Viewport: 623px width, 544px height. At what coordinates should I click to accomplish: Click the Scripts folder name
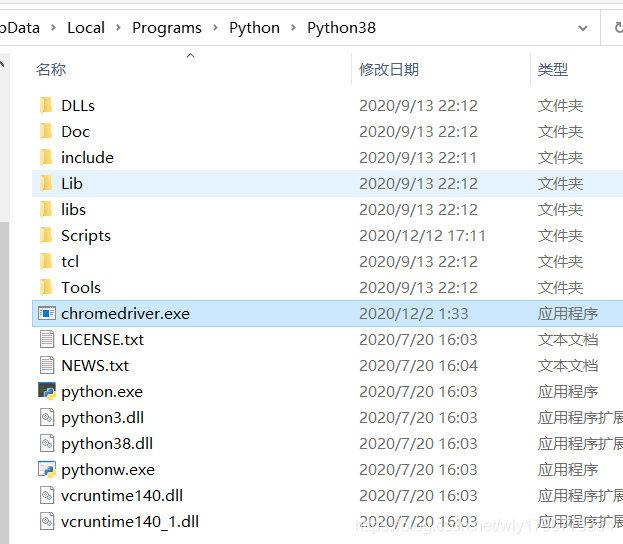(86, 236)
